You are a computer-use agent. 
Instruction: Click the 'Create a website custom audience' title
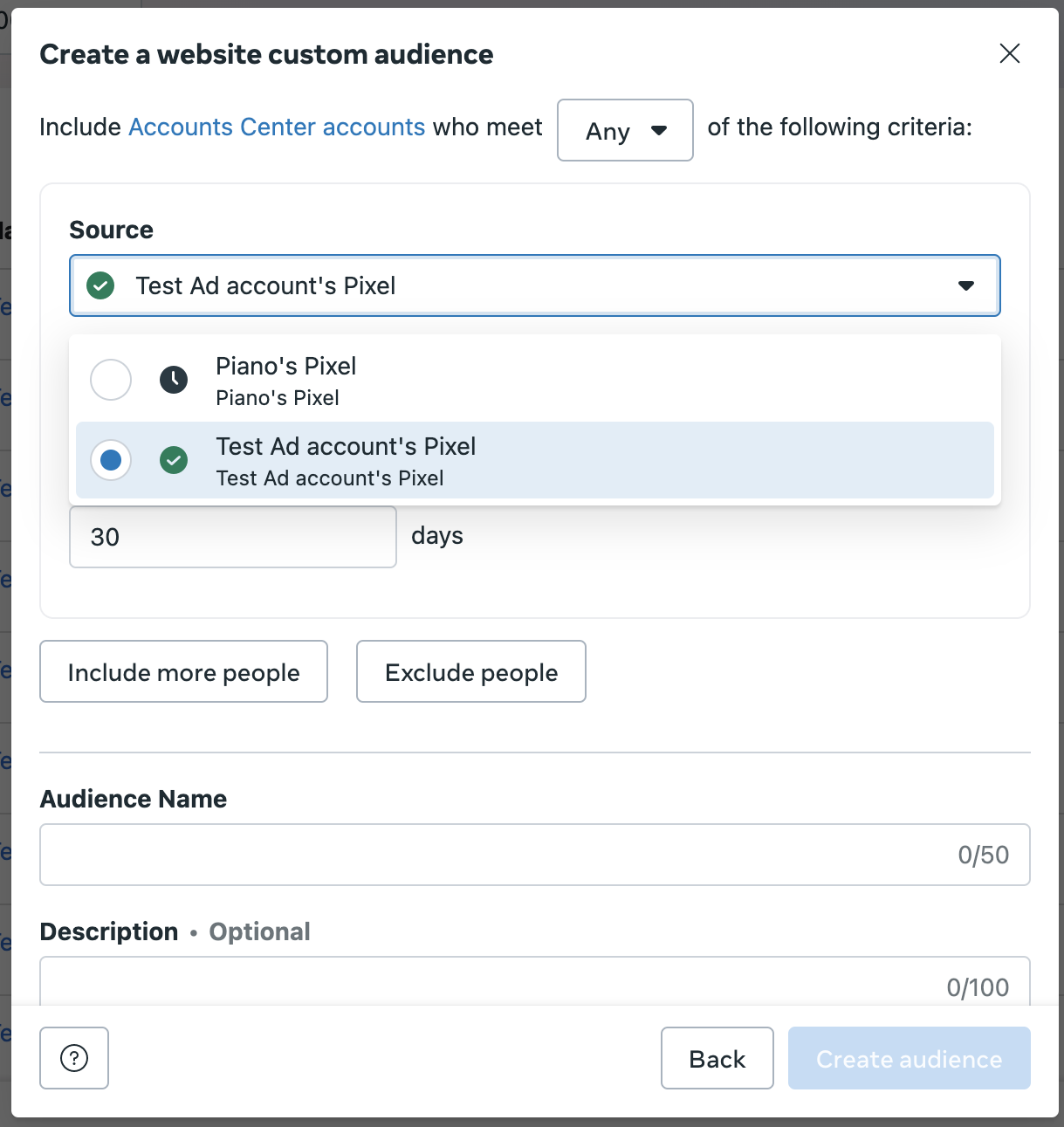(267, 54)
